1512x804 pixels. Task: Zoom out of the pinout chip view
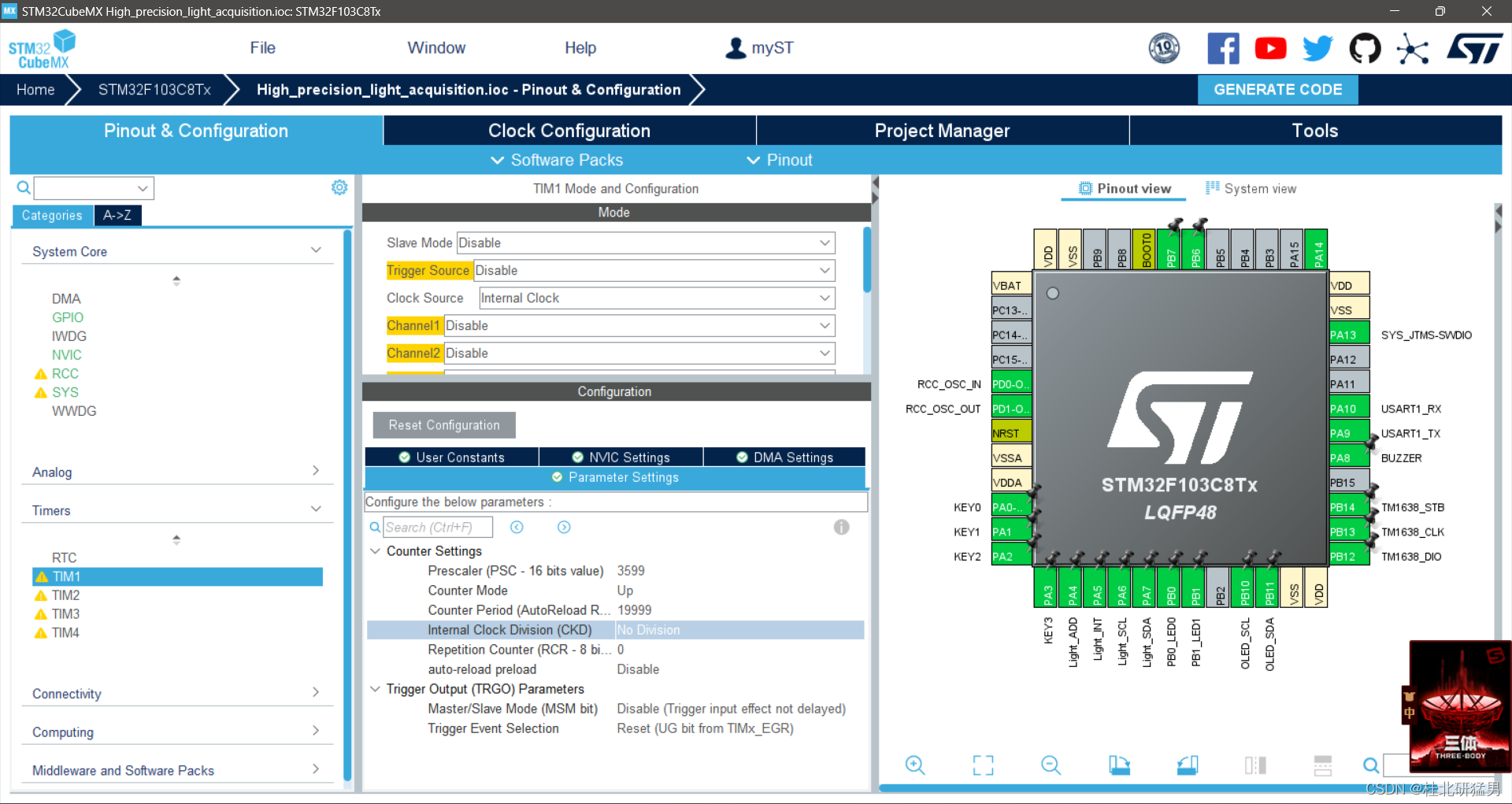(x=1051, y=765)
